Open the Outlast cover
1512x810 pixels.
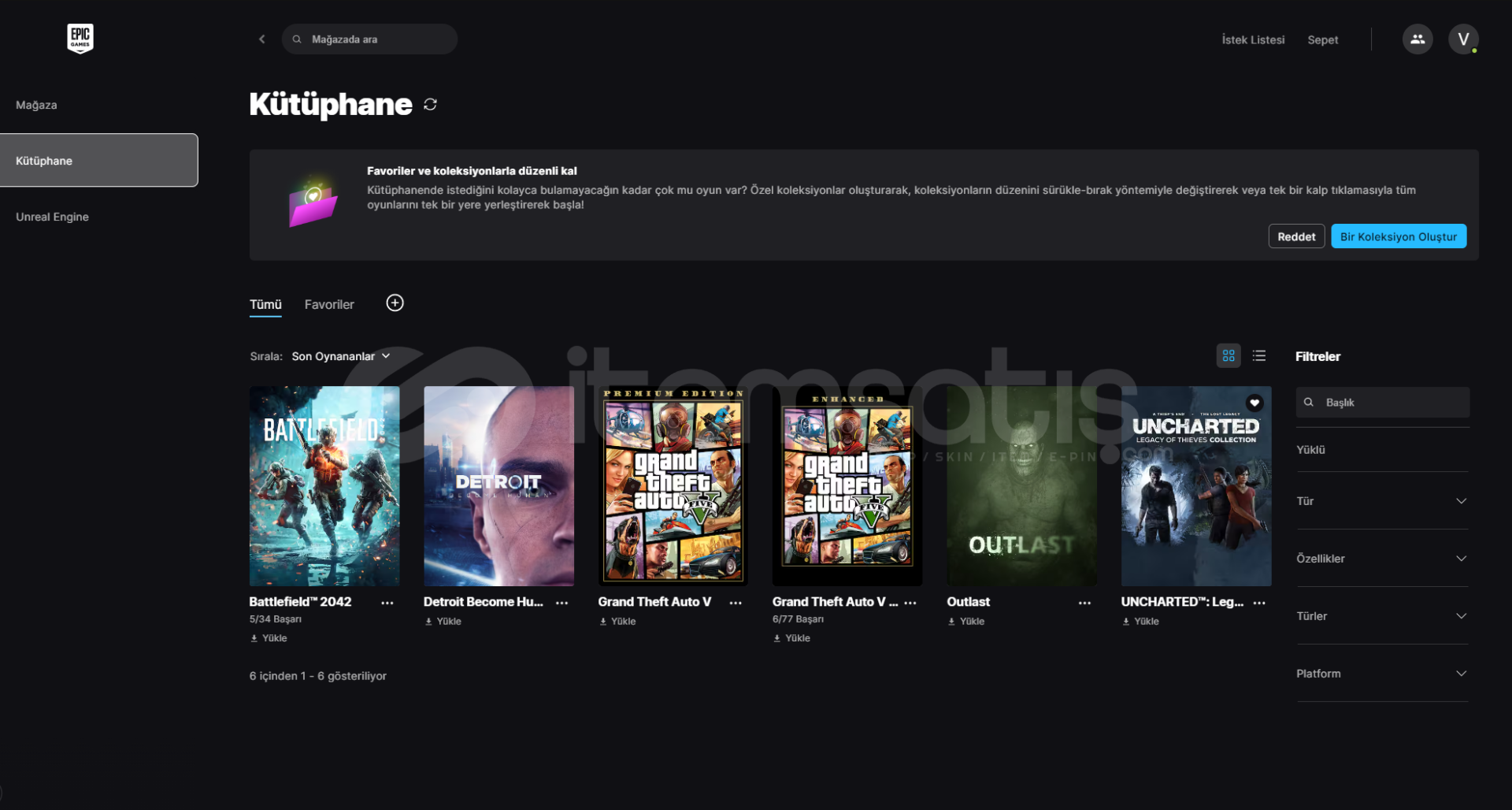[1021, 486]
